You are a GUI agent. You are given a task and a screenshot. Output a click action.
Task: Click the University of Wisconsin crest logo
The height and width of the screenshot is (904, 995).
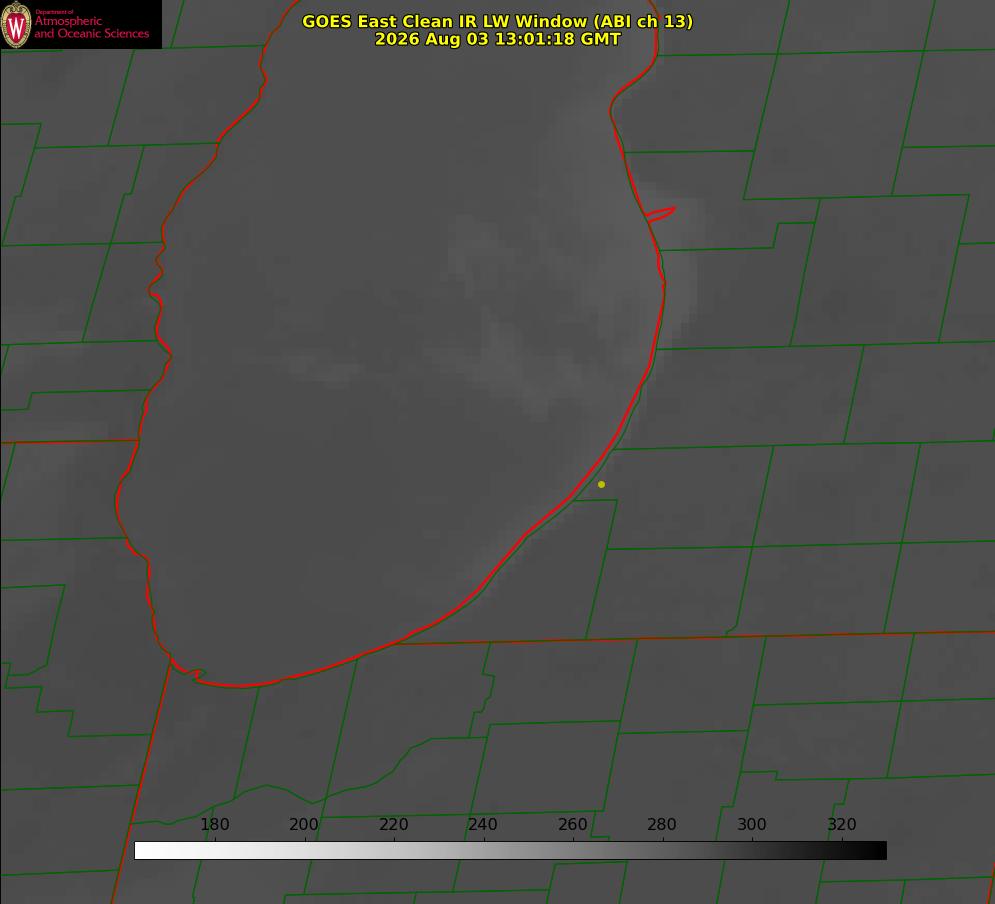16,24
